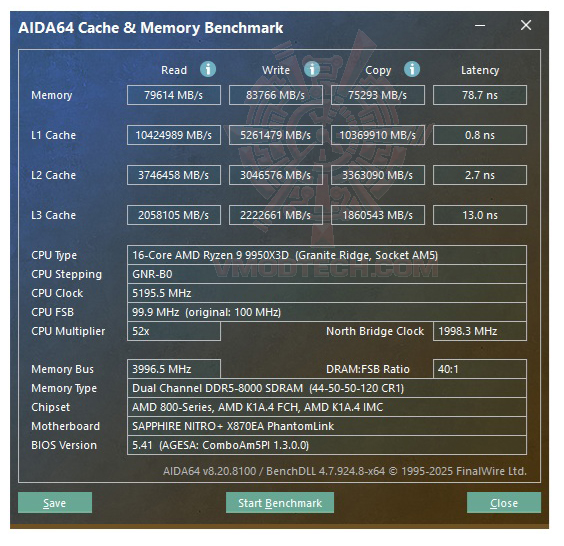Save the benchmark results
The height and width of the screenshot is (546, 564).
[55, 502]
